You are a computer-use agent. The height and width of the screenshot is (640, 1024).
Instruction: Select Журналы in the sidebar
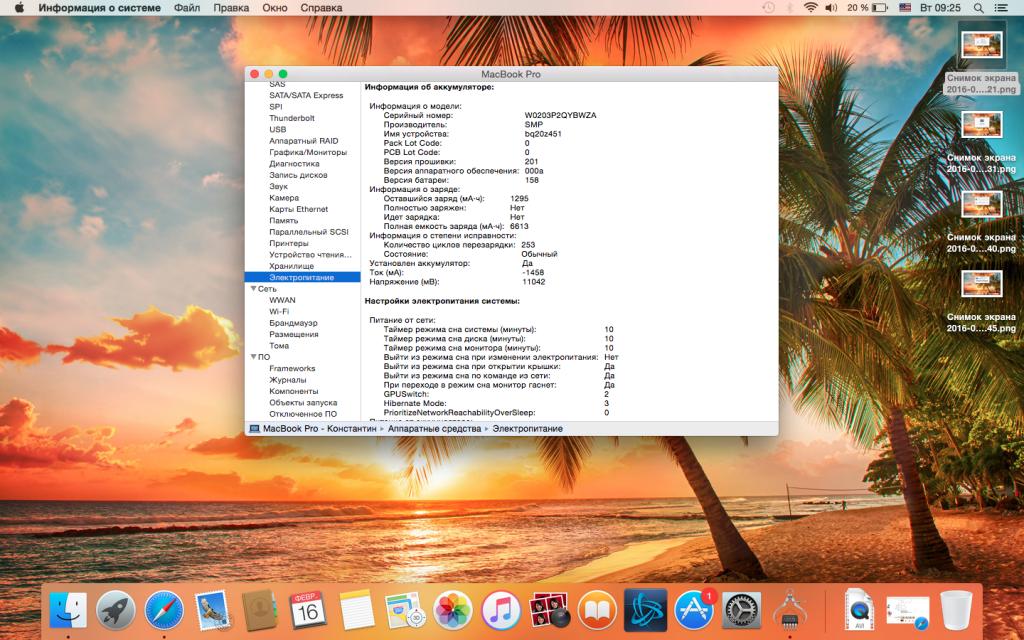(287, 380)
